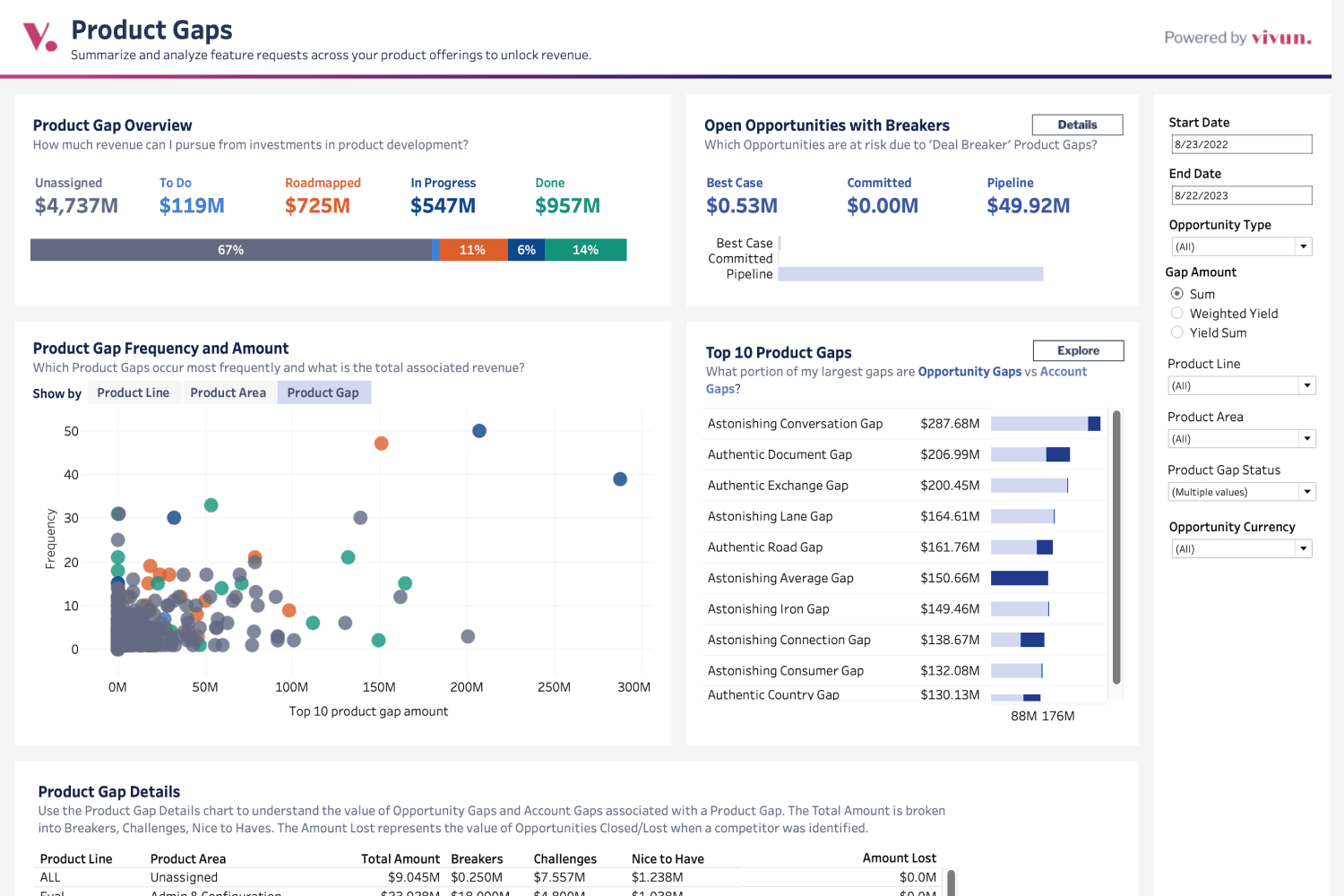Select the Authentic Exchange Gap row label
1344x896 pixels.
pyautogui.click(x=778, y=486)
